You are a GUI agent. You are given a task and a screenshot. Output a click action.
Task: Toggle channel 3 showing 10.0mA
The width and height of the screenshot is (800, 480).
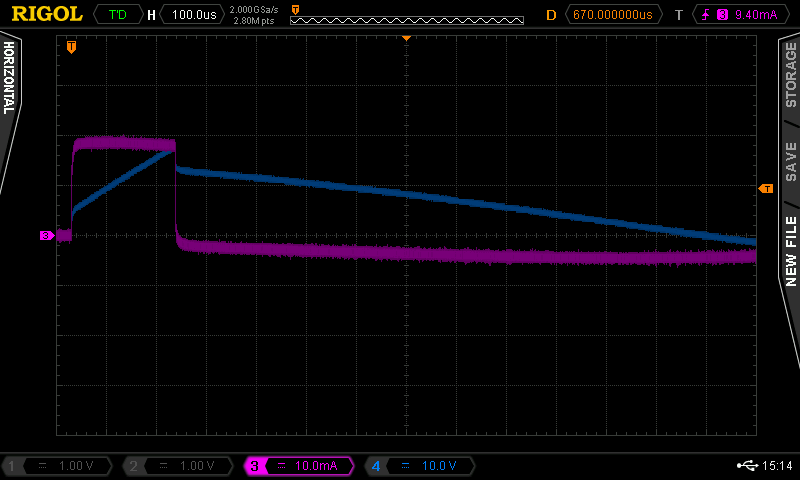coord(300,466)
